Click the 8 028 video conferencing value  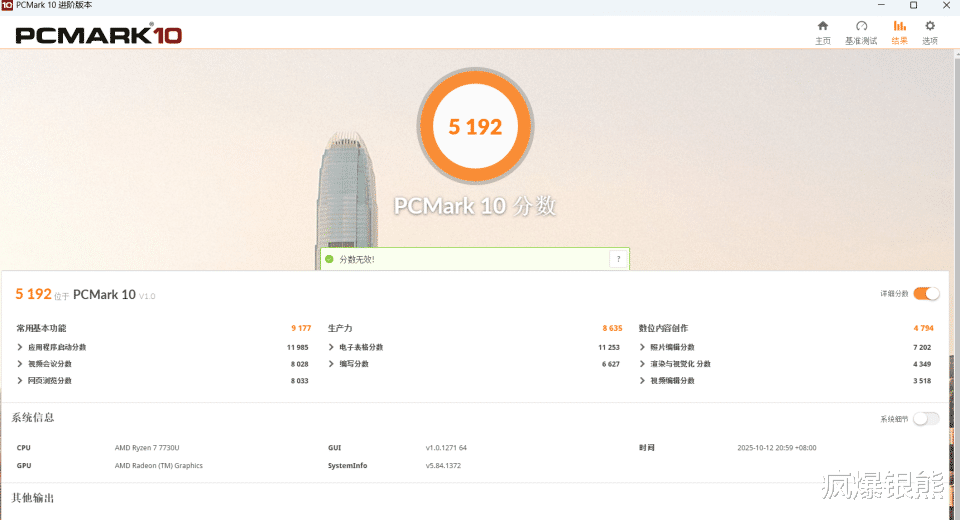click(299, 364)
